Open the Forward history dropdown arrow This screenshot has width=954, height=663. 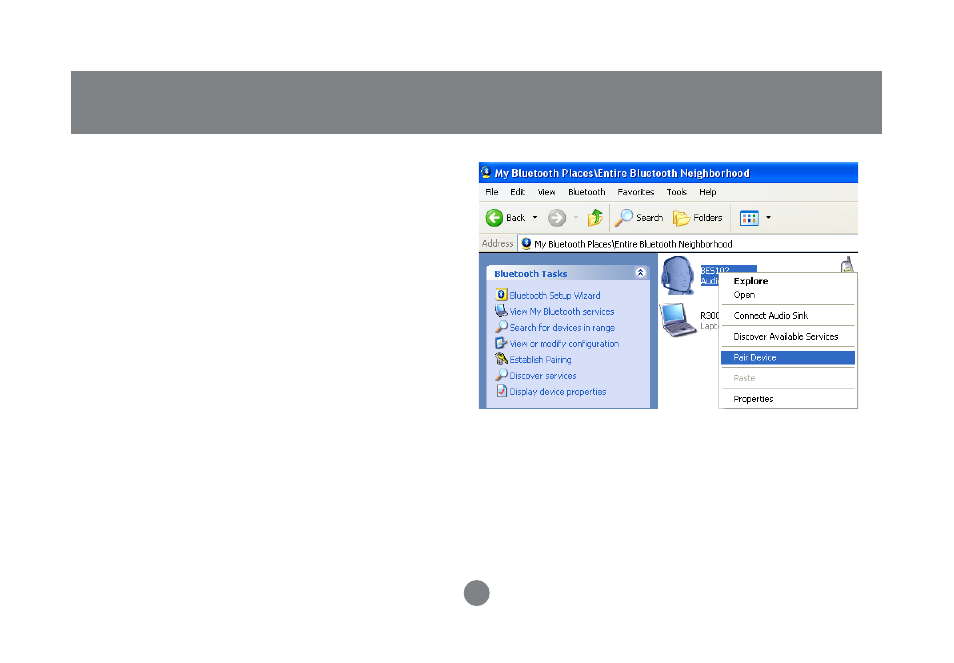[576, 218]
